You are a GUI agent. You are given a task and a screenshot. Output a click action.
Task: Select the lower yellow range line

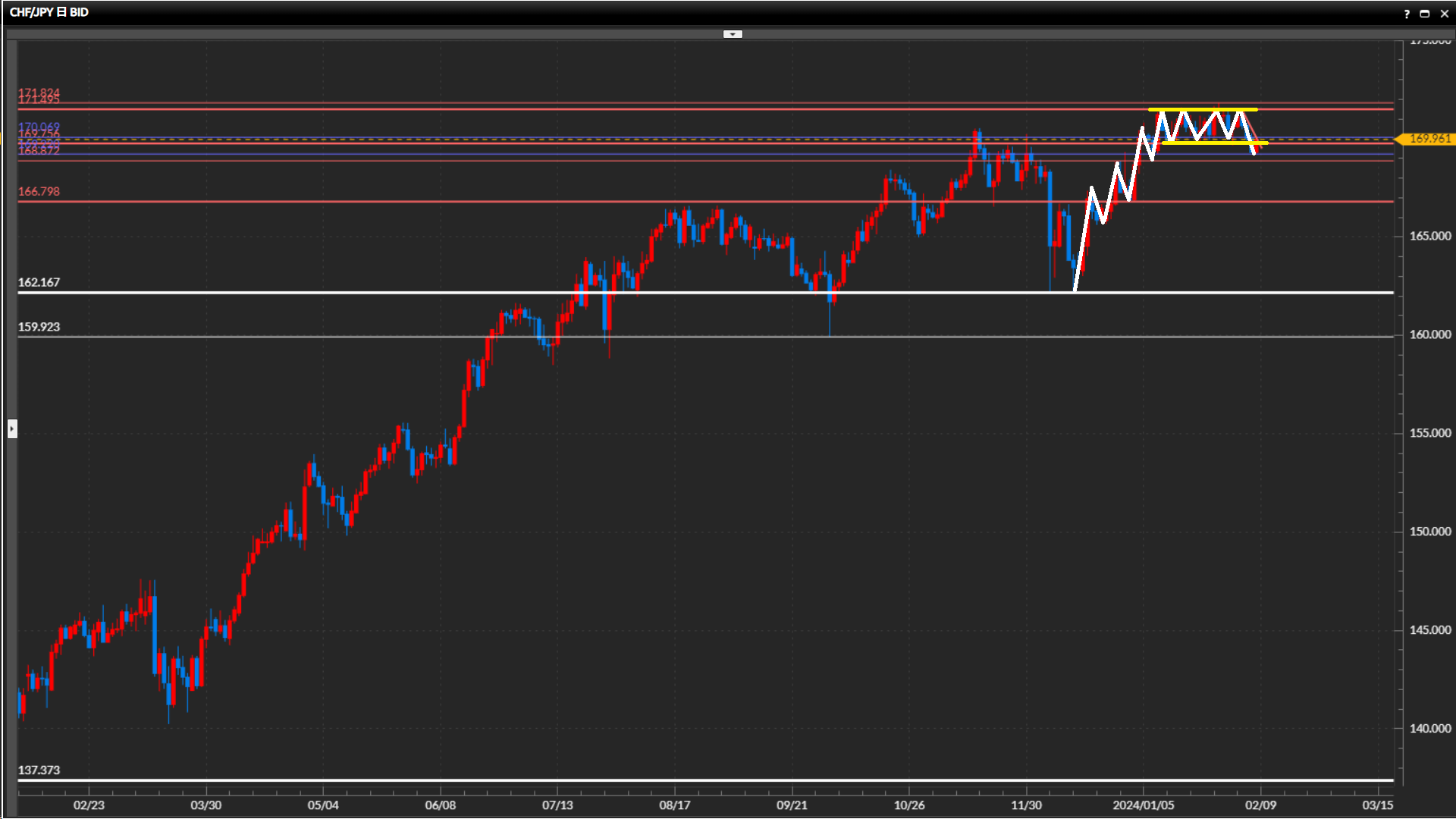coord(1213,143)
